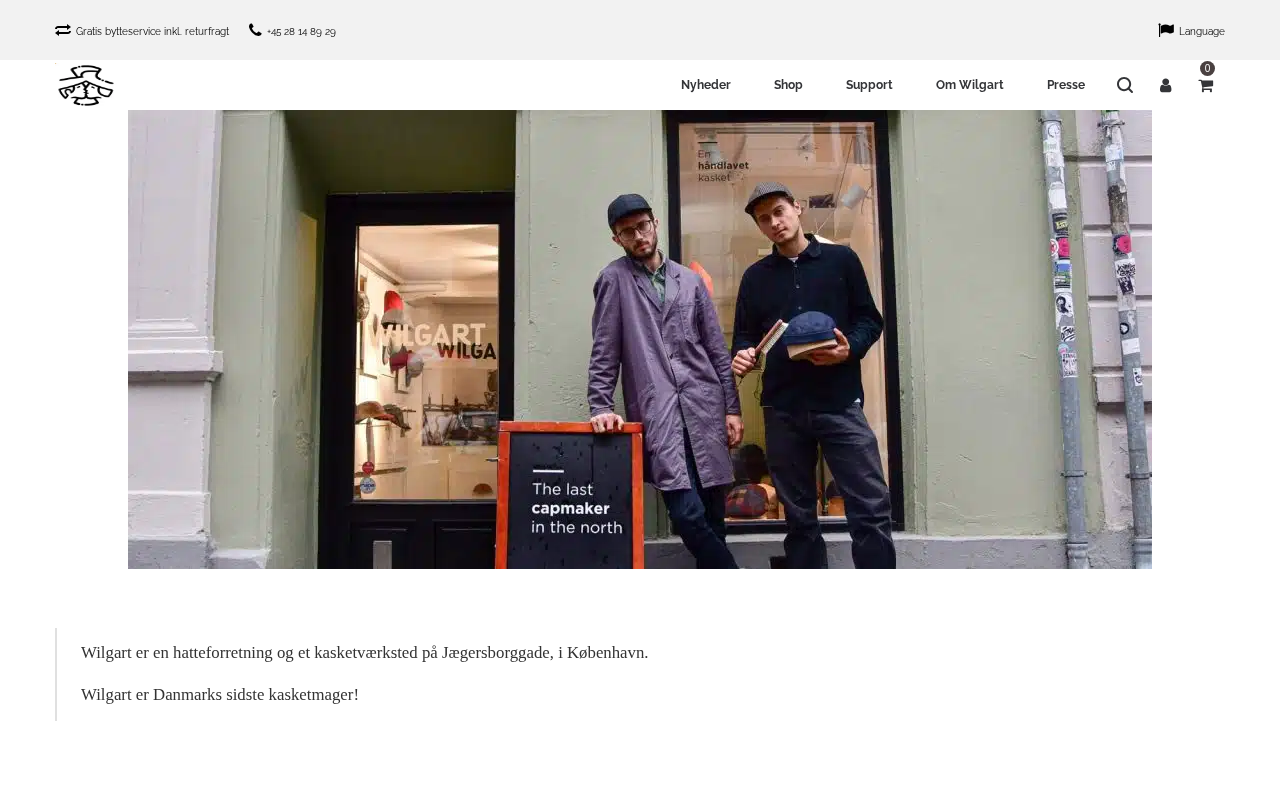The height and width of the screenshot is (800, 1280).
Task: Call phone number +45 28 14 89 29
Action: point(301,32)
